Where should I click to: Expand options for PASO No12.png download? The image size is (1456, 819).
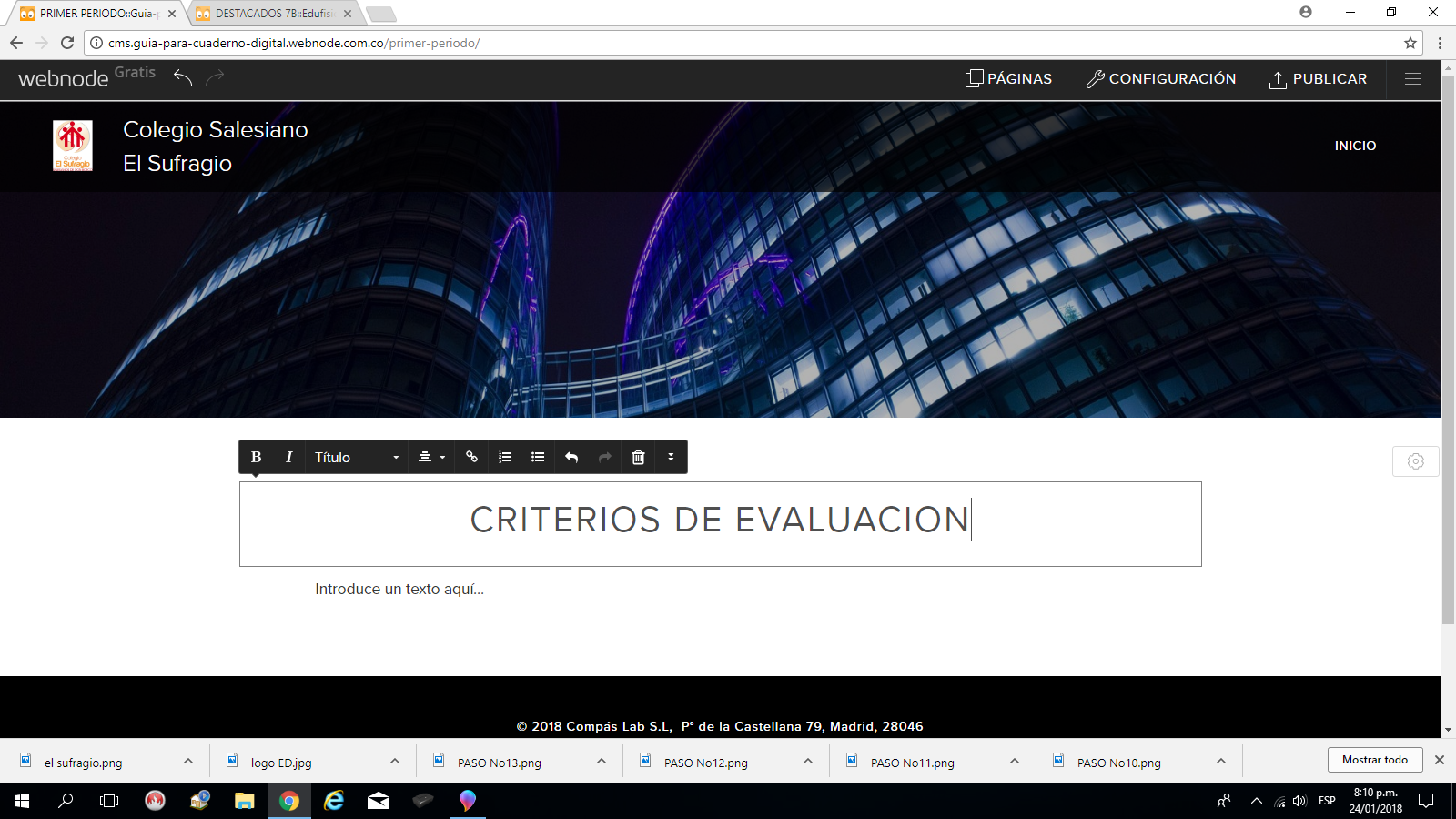pos(808,761)
